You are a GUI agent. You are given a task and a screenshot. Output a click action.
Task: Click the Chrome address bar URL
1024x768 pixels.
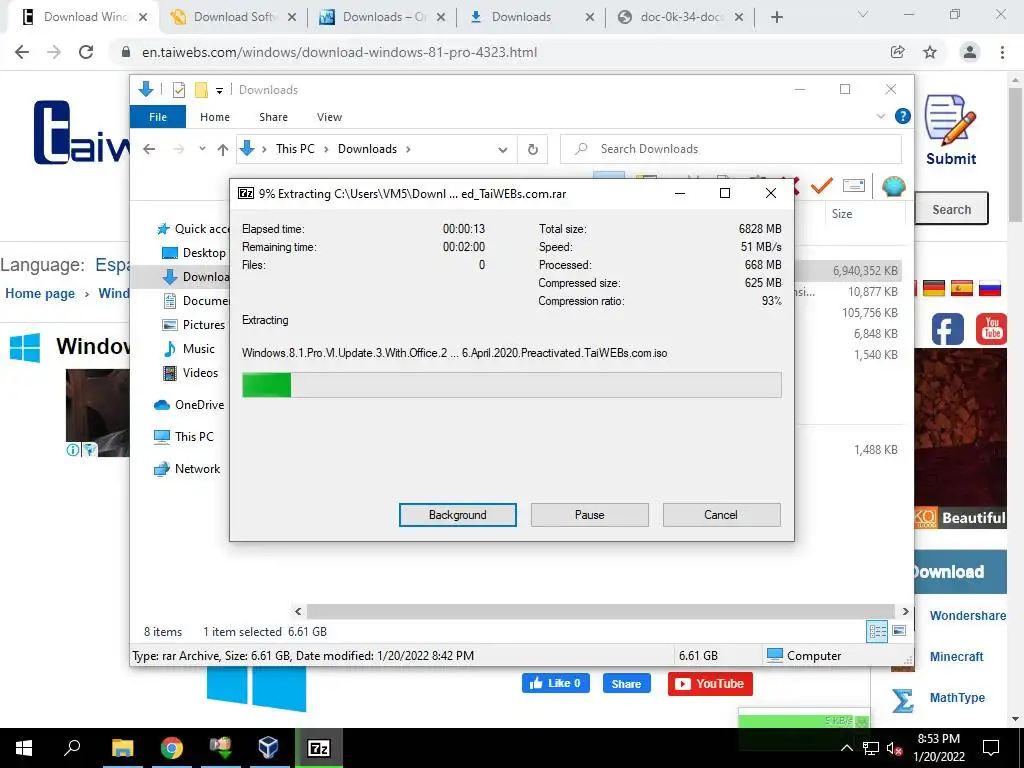(x=340, y=52)
